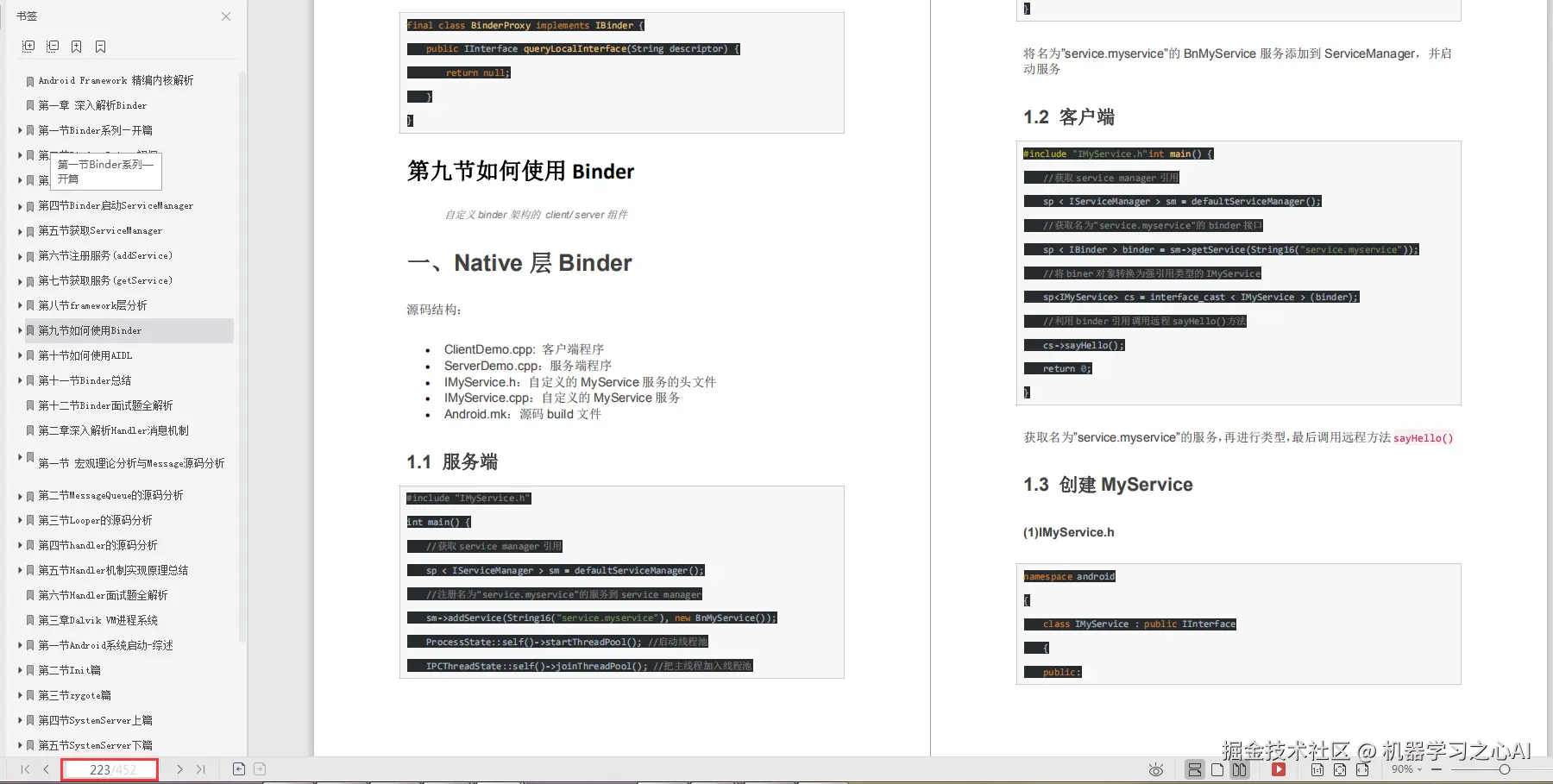Click the heading 第九节如何使用 Binder

520,171
